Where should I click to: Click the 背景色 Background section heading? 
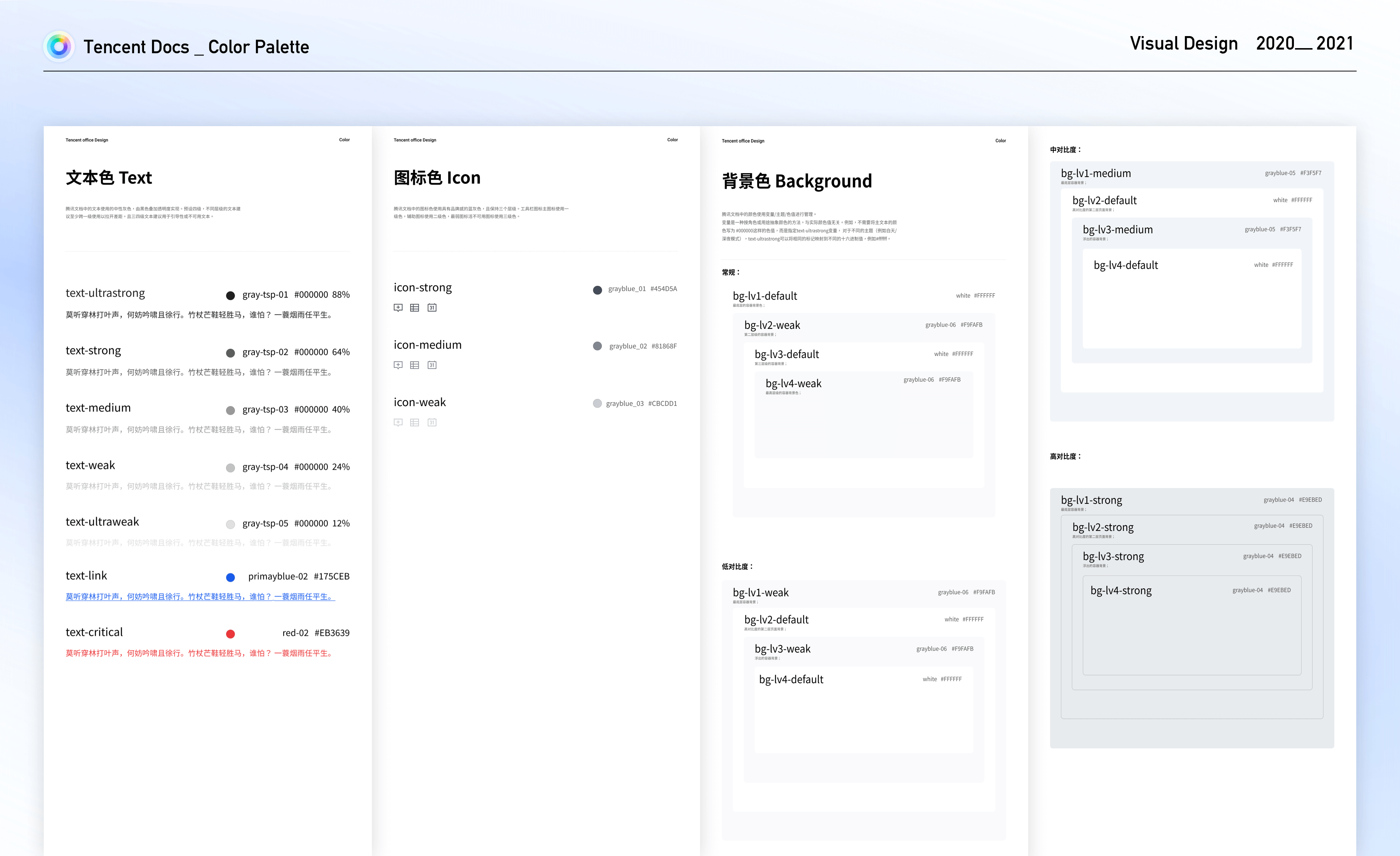coord(797,181)
